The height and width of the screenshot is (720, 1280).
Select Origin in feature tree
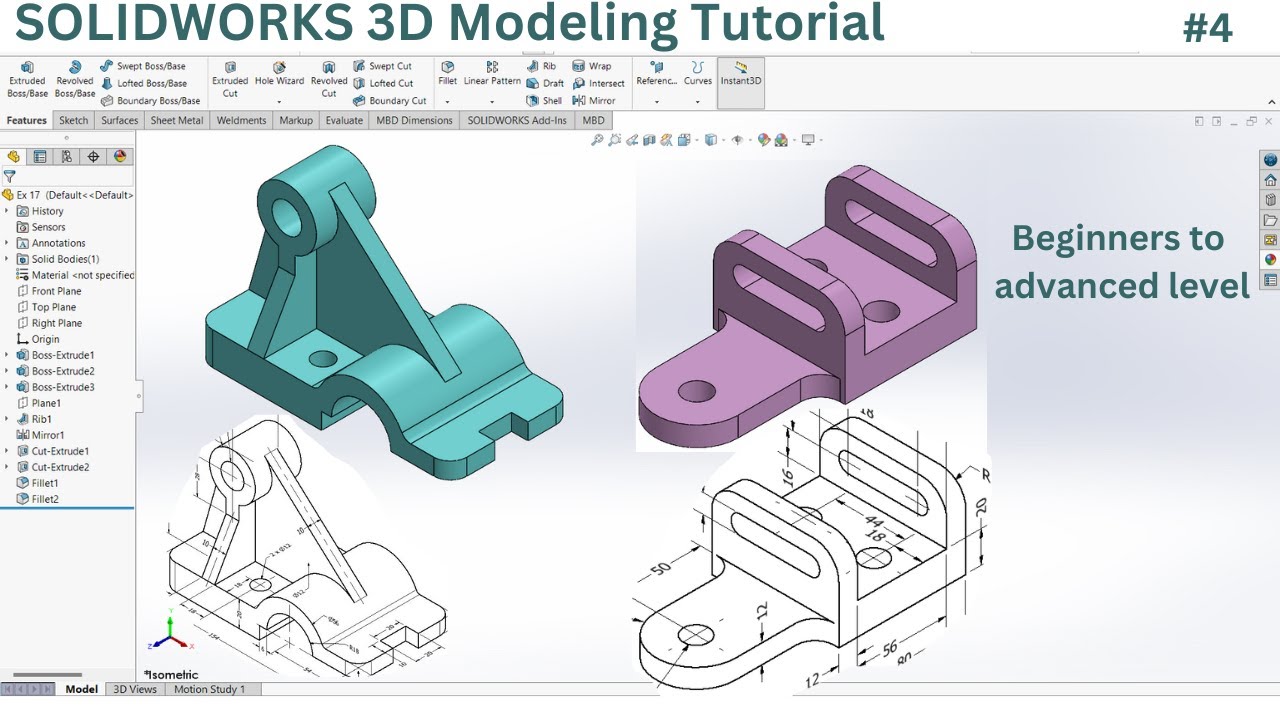pyautogui.click(x=38, y=339)
